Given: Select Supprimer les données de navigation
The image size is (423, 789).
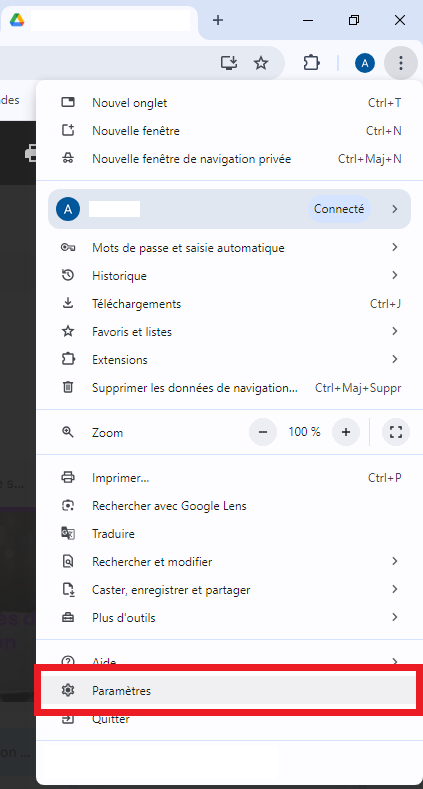Looking at the screenshot, I should [229, 388].
